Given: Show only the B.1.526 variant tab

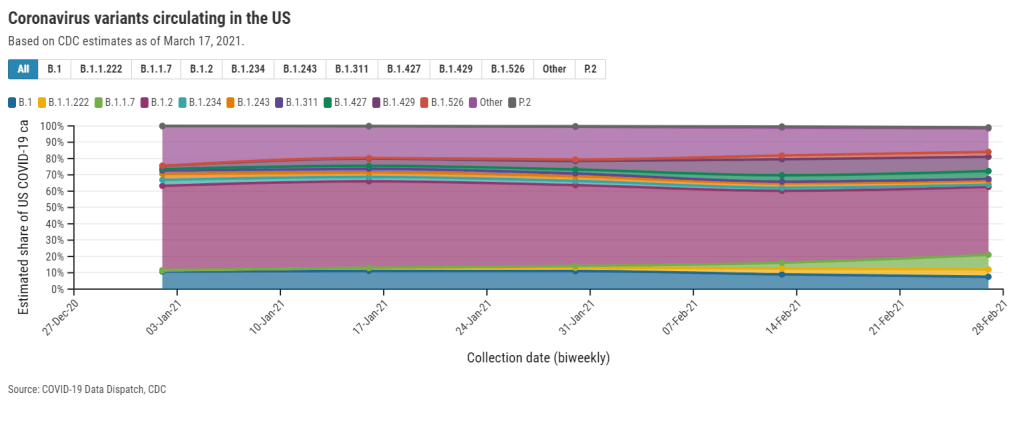Looking at the screenshot, I should click(508, 69).
